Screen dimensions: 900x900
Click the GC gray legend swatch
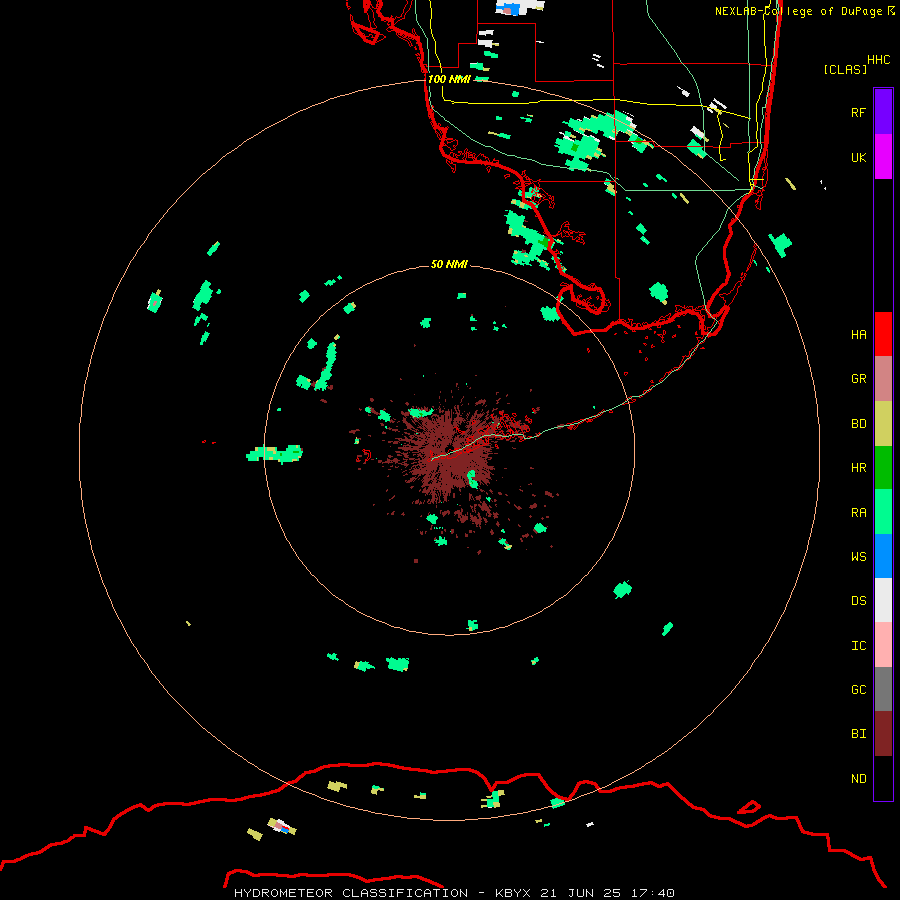point(883,689)
